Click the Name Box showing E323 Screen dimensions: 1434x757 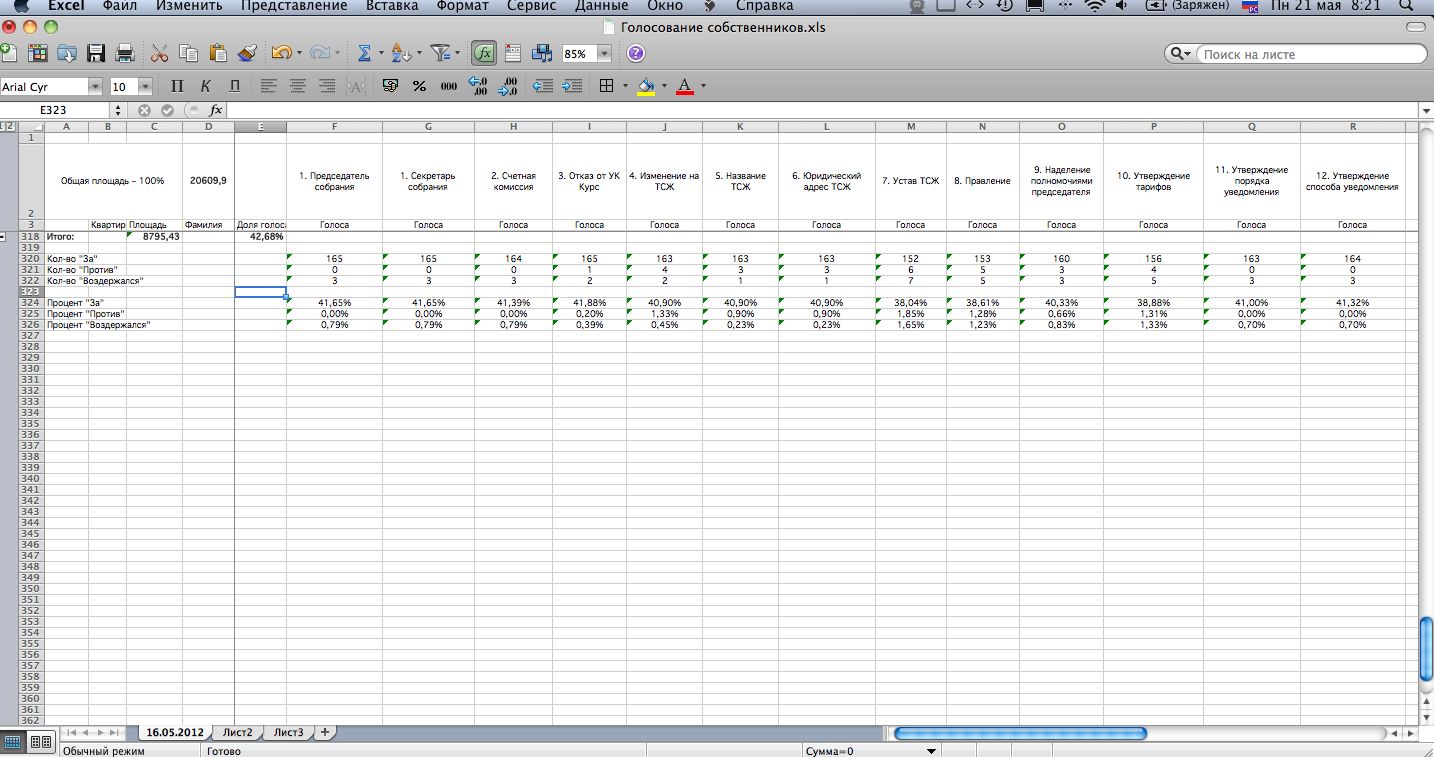point(56,110)
